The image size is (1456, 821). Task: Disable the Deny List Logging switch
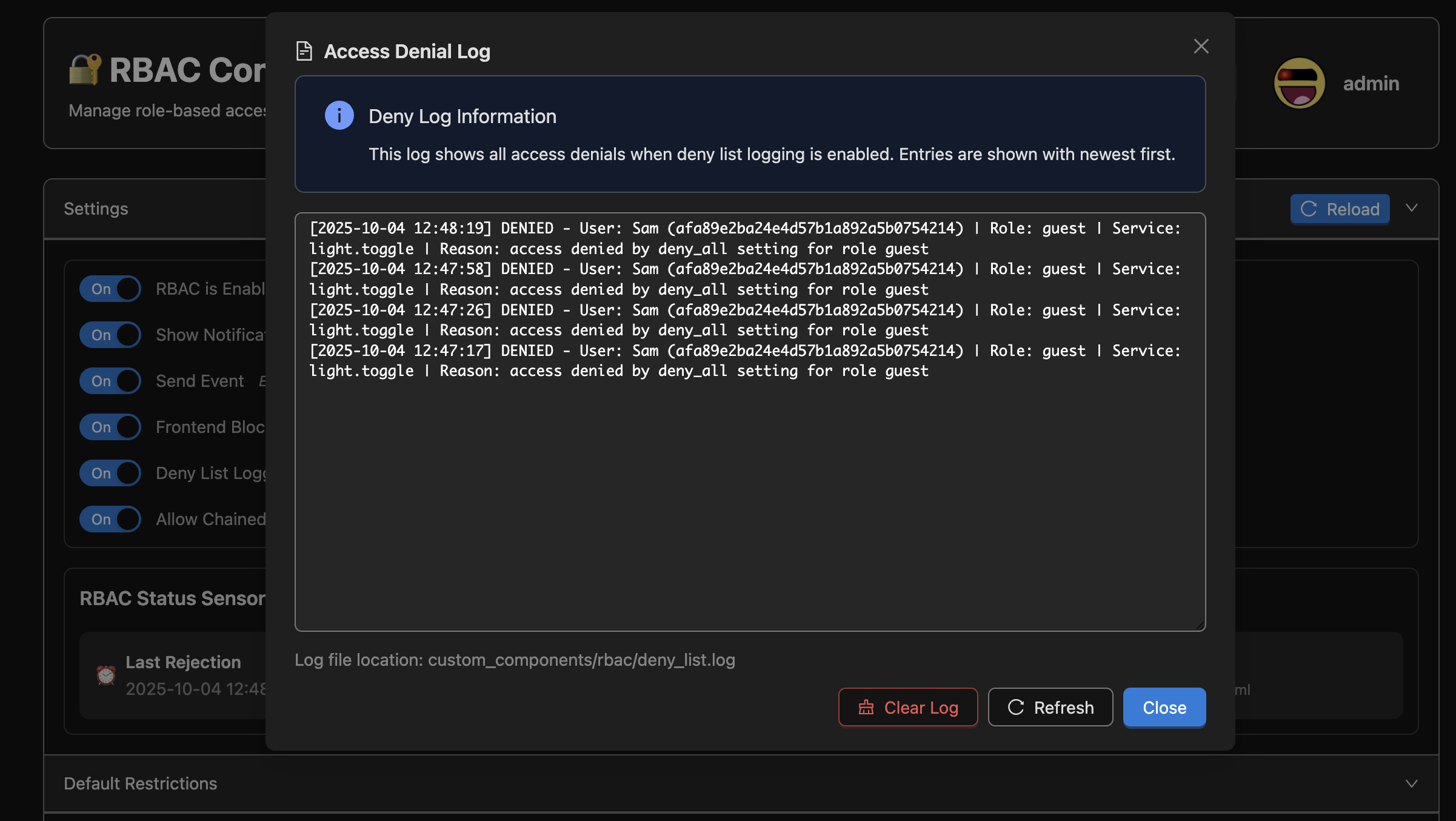[110, 473]
